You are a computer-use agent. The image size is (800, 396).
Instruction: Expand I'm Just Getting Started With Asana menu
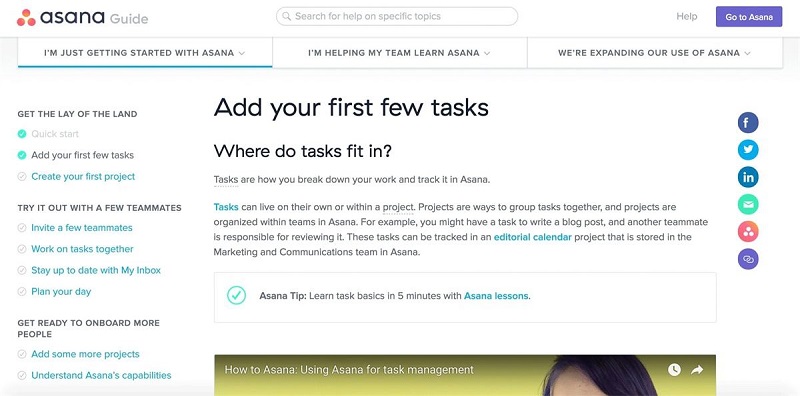point(145,53)
